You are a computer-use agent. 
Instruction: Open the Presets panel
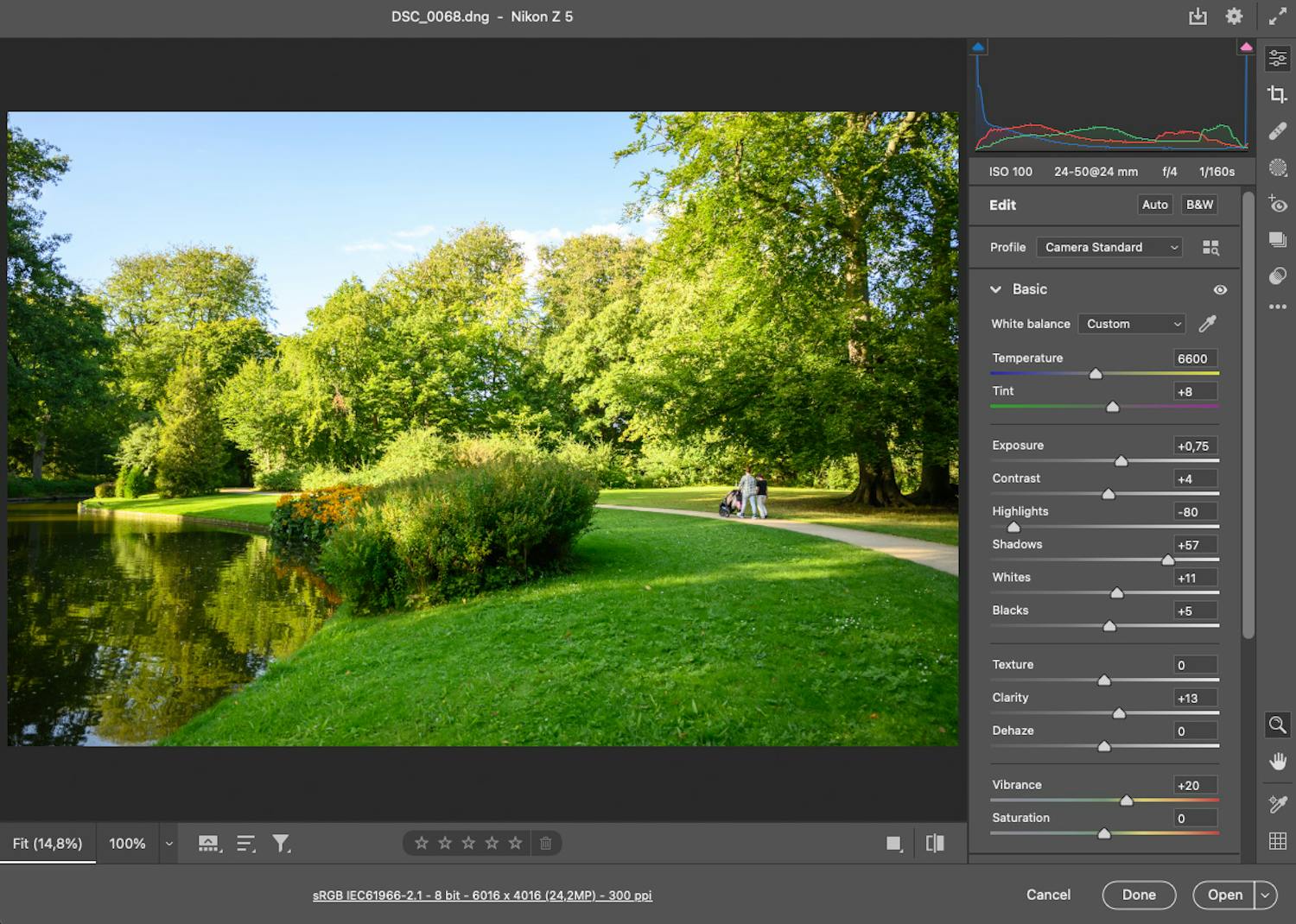[1278, 239]
